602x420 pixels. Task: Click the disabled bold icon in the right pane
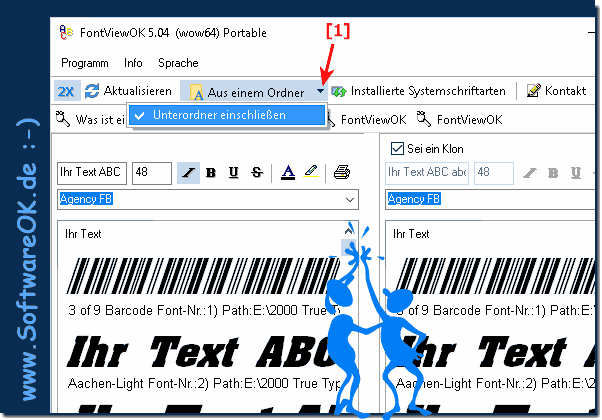553,173
